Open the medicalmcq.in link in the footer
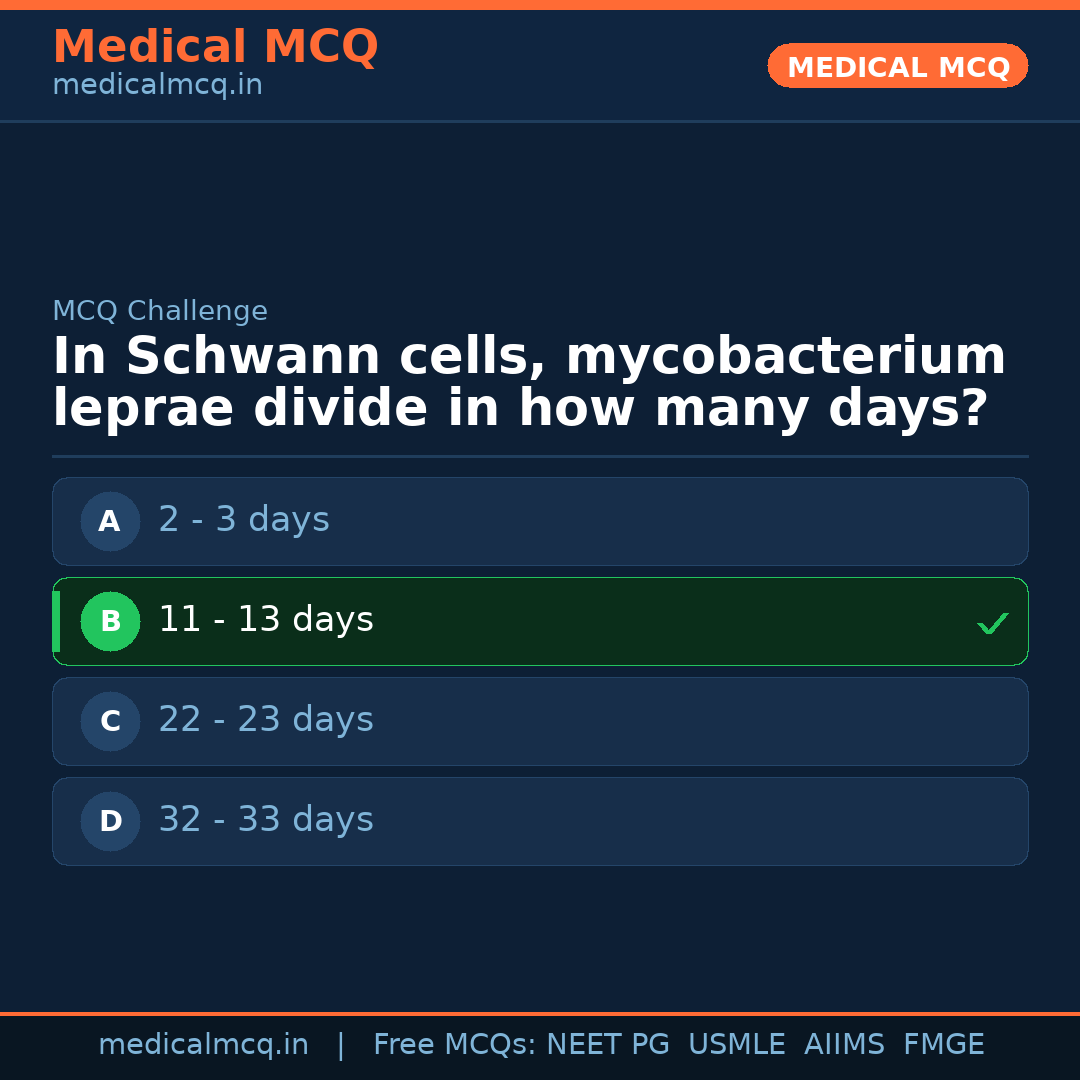 point(203,1045)
